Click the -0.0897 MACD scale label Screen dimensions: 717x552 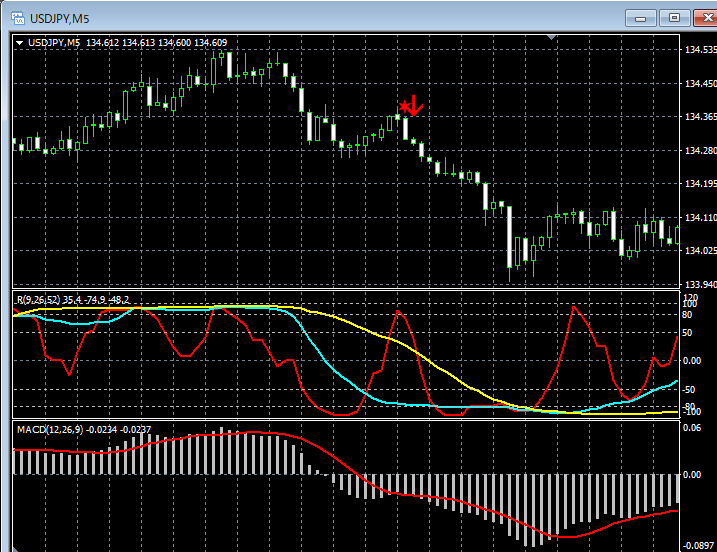point(698,546)
